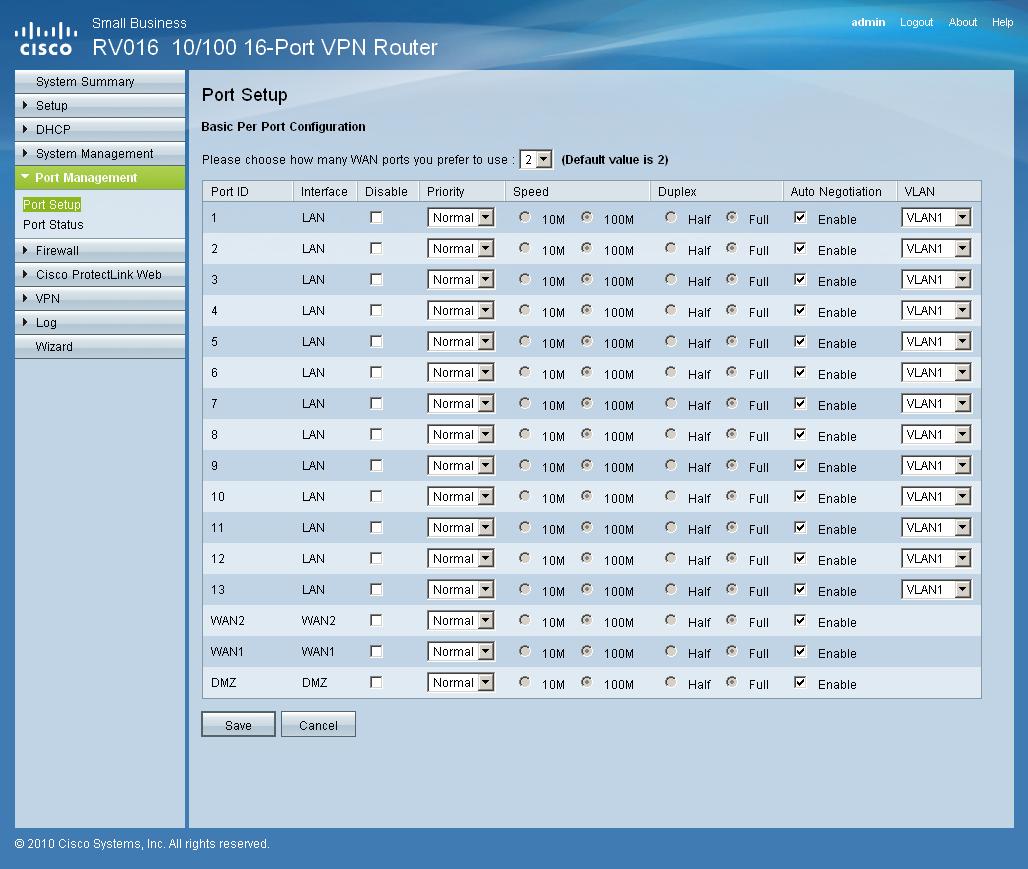This screenshot has height=869, width=1028.
Task: Check Disable for port 3
Action: click(376, 279)
